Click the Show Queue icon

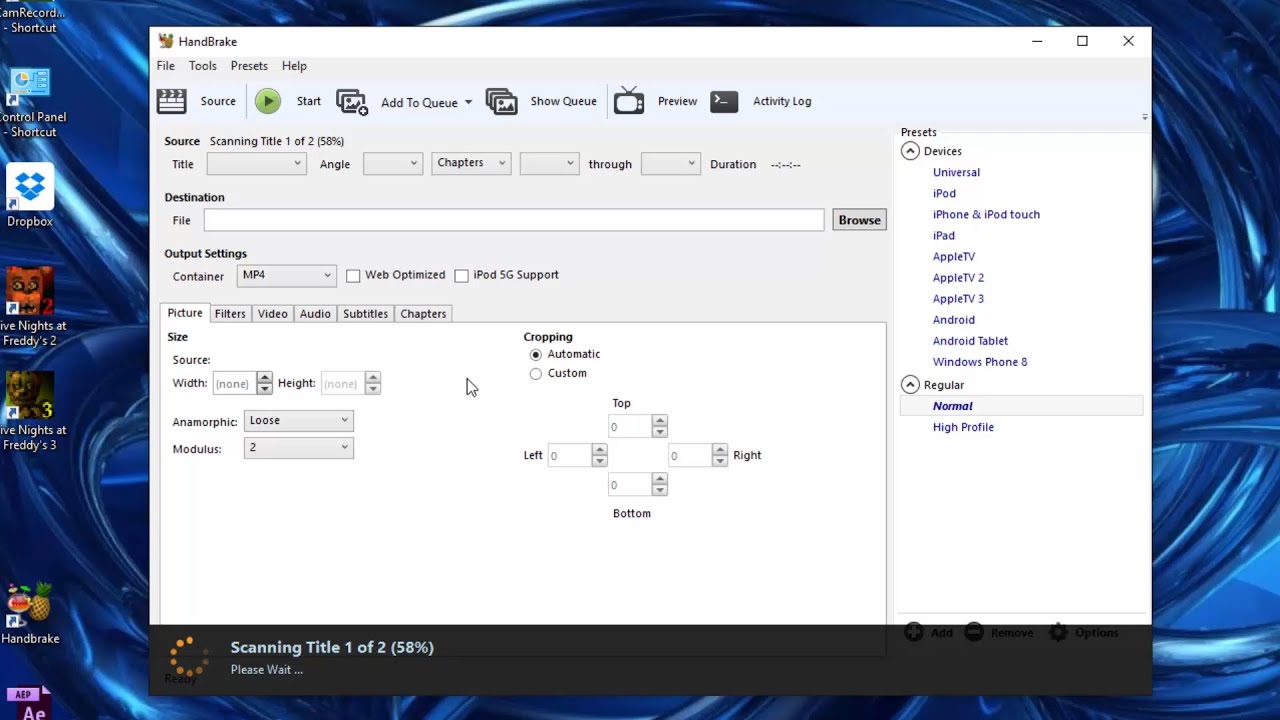pyautogui.click(x=501, y=101)
